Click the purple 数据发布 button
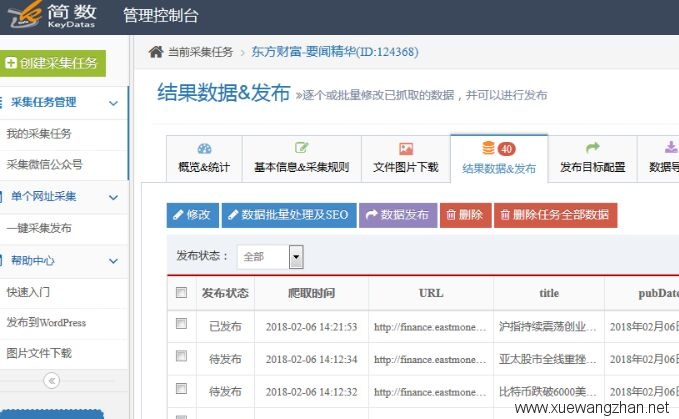The width and height of the screenshot is (679, 419). coord(398,215)
